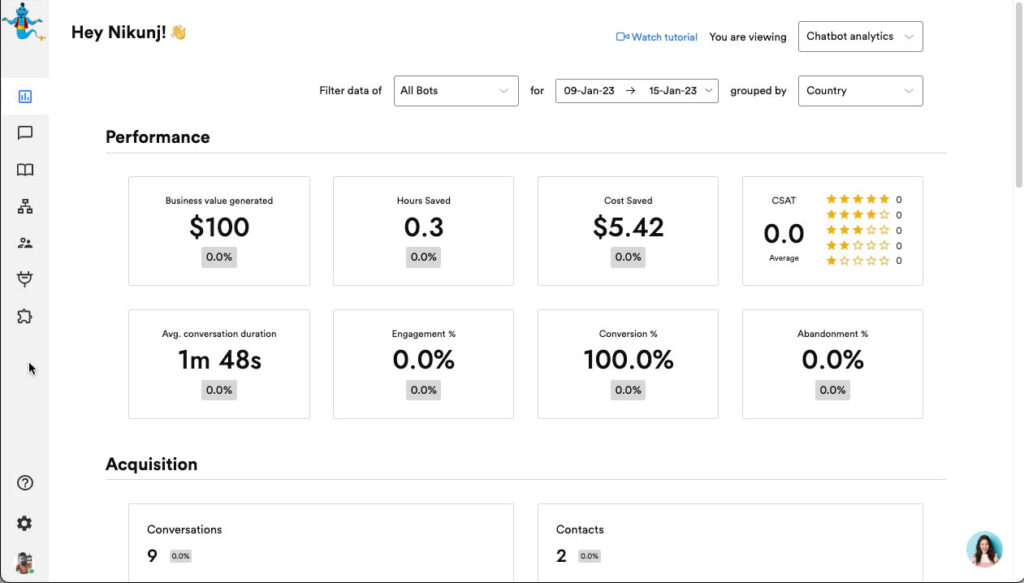Click the help question mark icon
The width and height of the screenshot is (1024, 583).
tap(25, 483)
